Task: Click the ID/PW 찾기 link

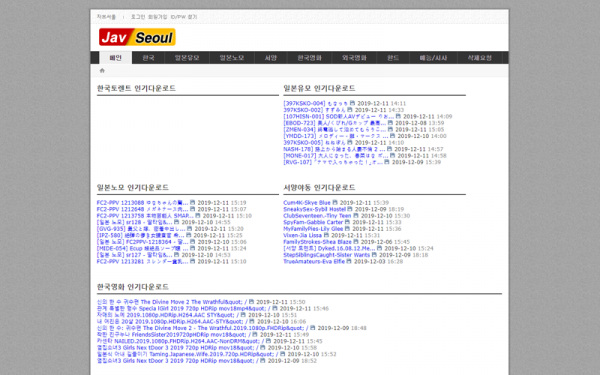Action: [184, 17]
